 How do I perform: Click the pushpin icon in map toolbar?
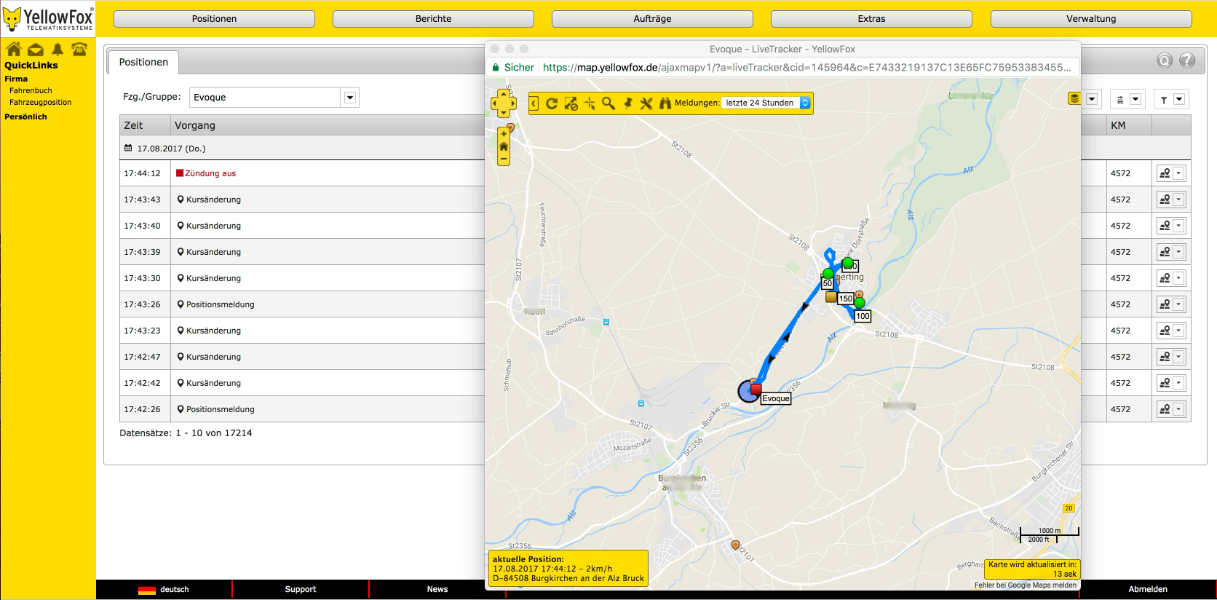click(628, 103)
